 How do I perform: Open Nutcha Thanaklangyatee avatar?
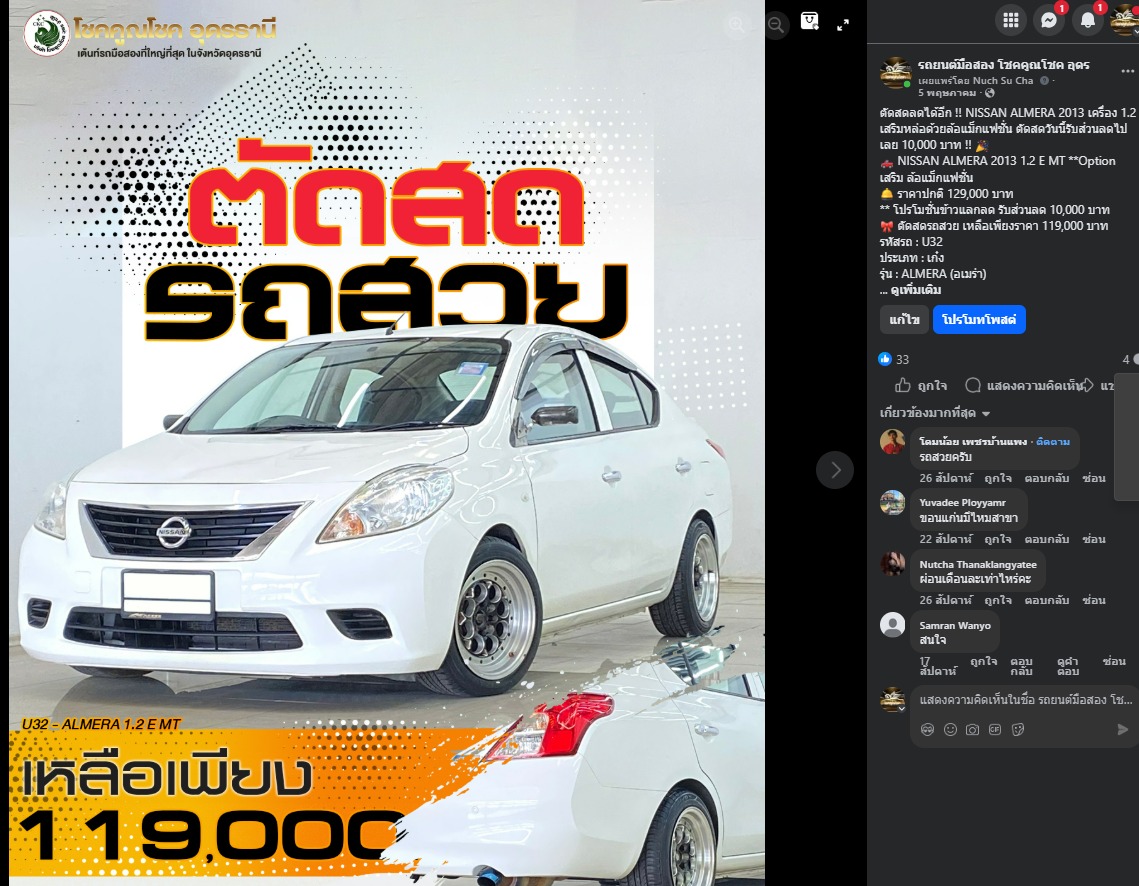click(x=893, y=563)
